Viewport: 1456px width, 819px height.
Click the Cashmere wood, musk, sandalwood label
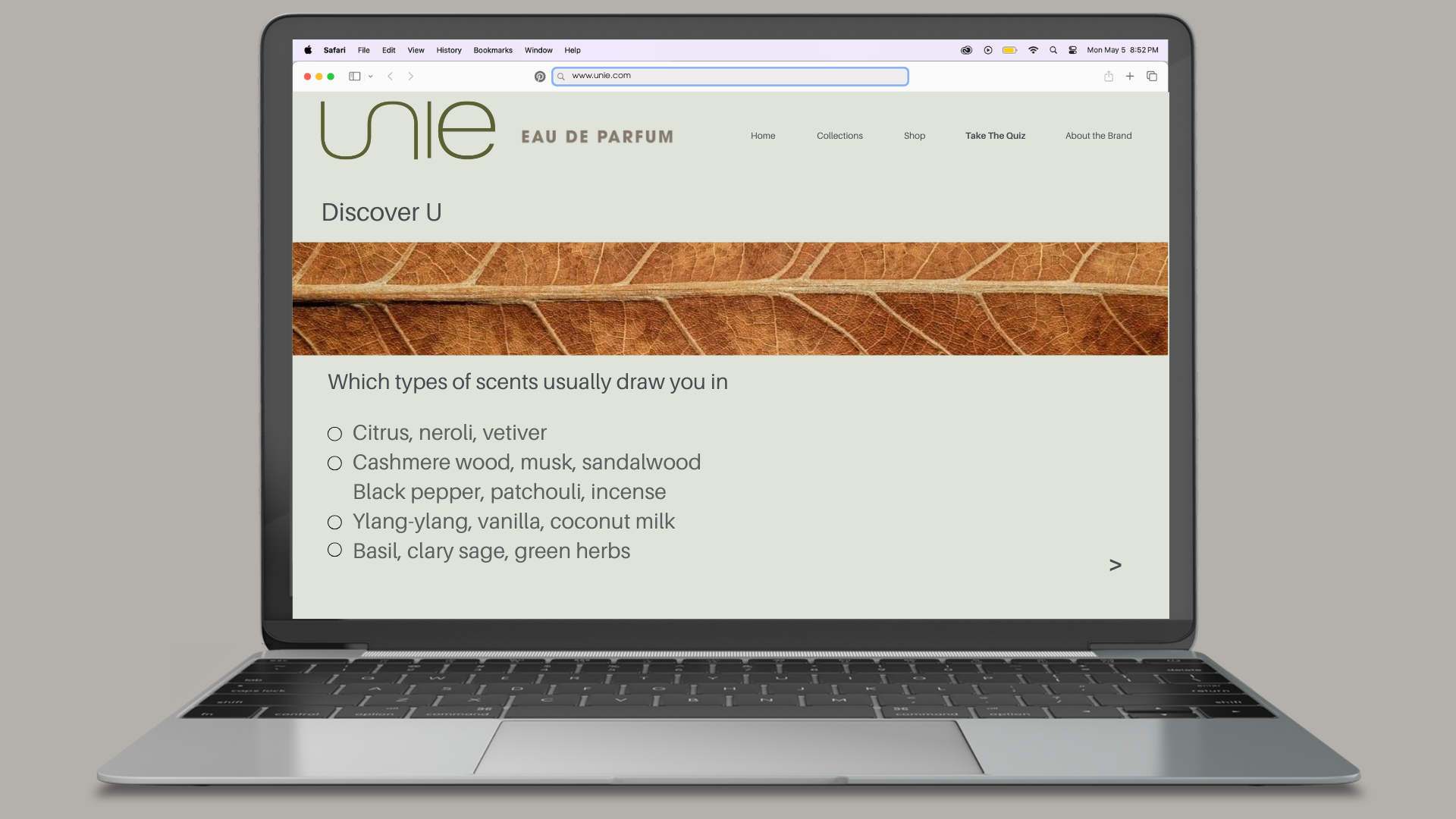pyautogui.click(x=526, y=463)
